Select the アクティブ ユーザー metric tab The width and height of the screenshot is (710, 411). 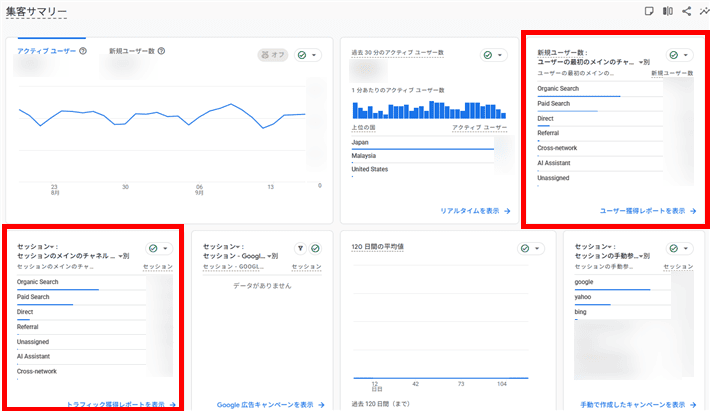coord(47,51)
